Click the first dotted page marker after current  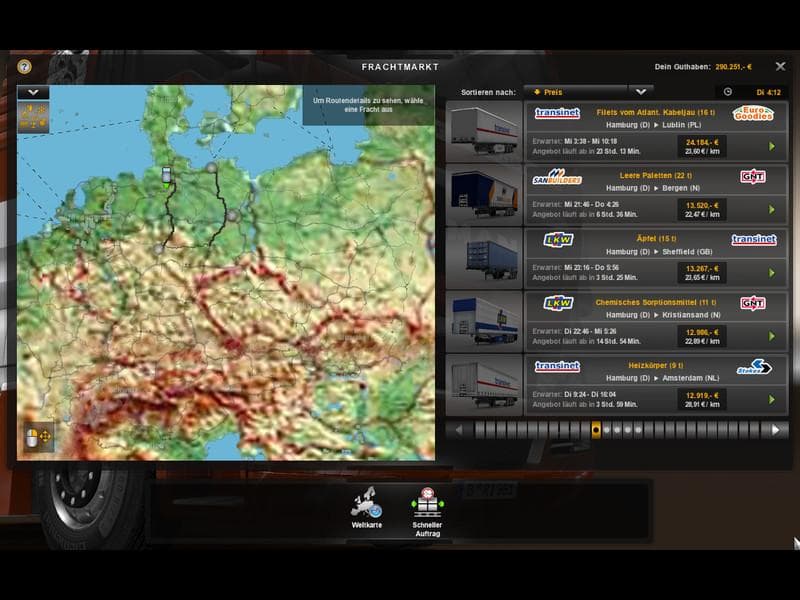tap(606, 430)
